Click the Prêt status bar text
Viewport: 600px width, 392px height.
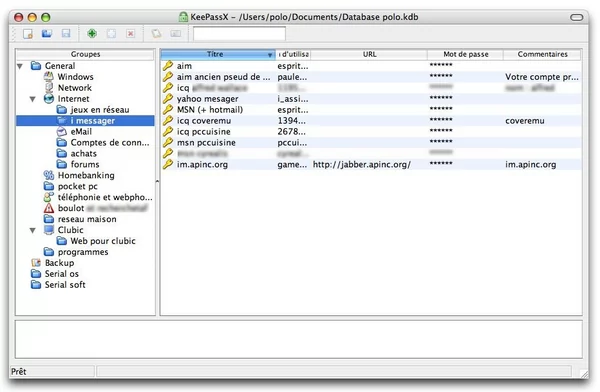click(19, 372)
